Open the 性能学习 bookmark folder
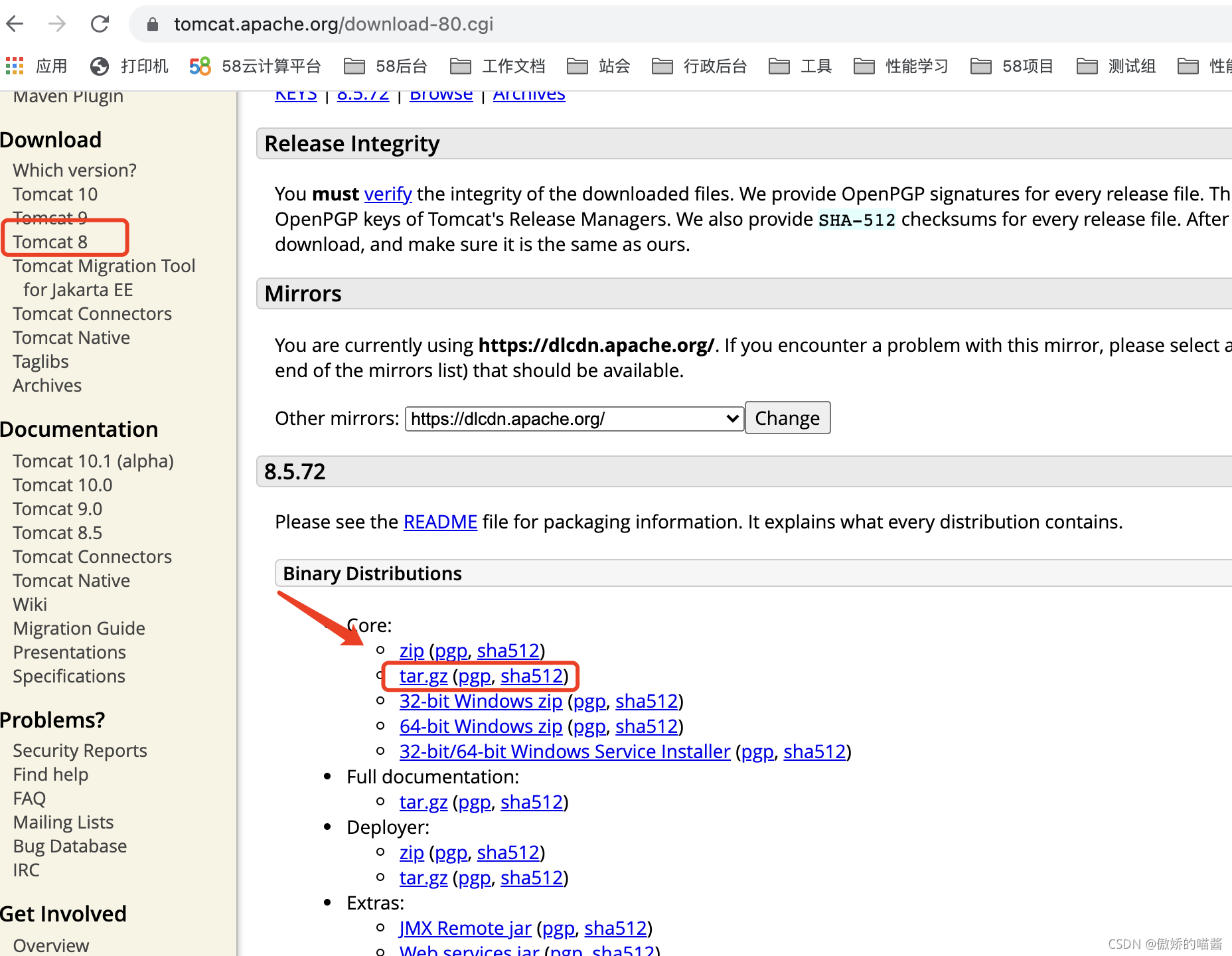This screenshot has width=1232, height=956. [901, 66]
